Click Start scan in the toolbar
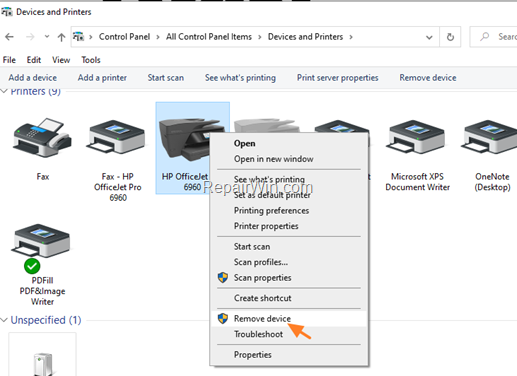The height and width of the screenshot is (376, 517). pos(166,78)
